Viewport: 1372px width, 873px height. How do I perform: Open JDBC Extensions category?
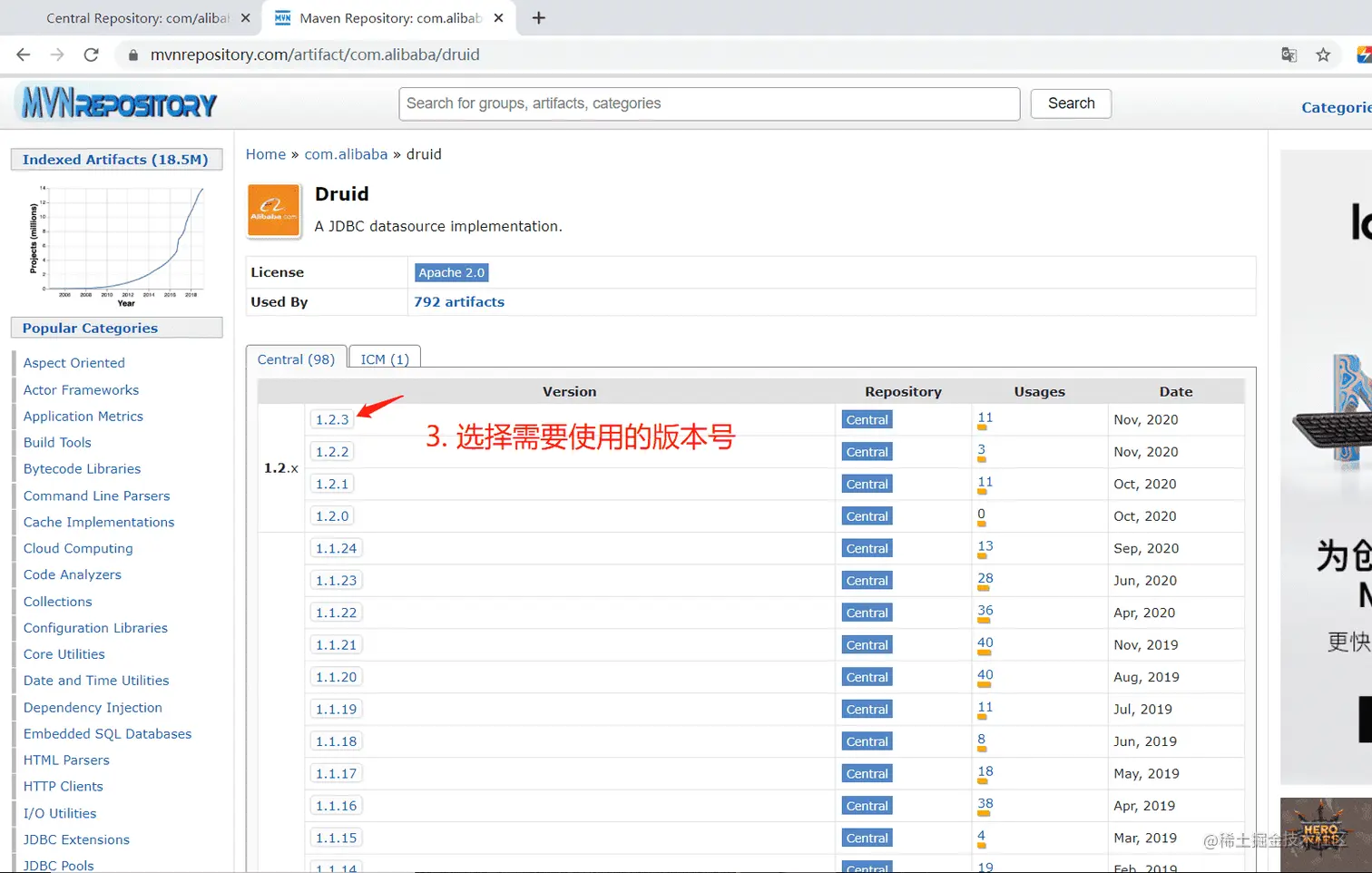tap(76, 840)
